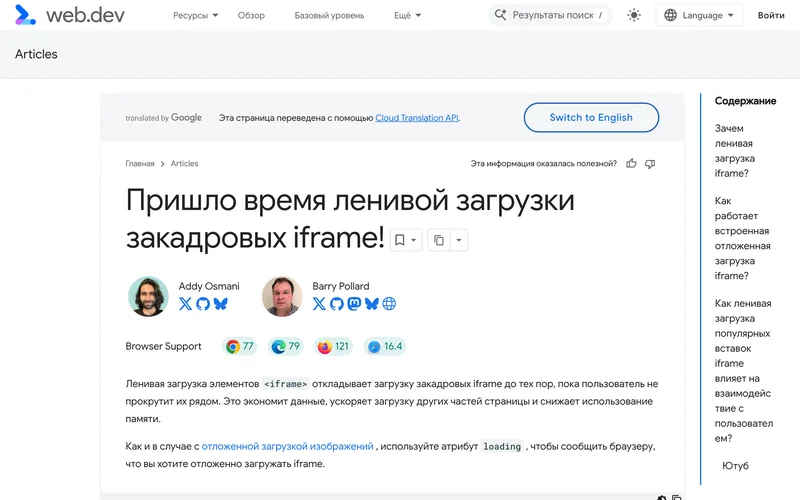Click the Содержание contents heading
800x500 pixels.
pos(745,101)
